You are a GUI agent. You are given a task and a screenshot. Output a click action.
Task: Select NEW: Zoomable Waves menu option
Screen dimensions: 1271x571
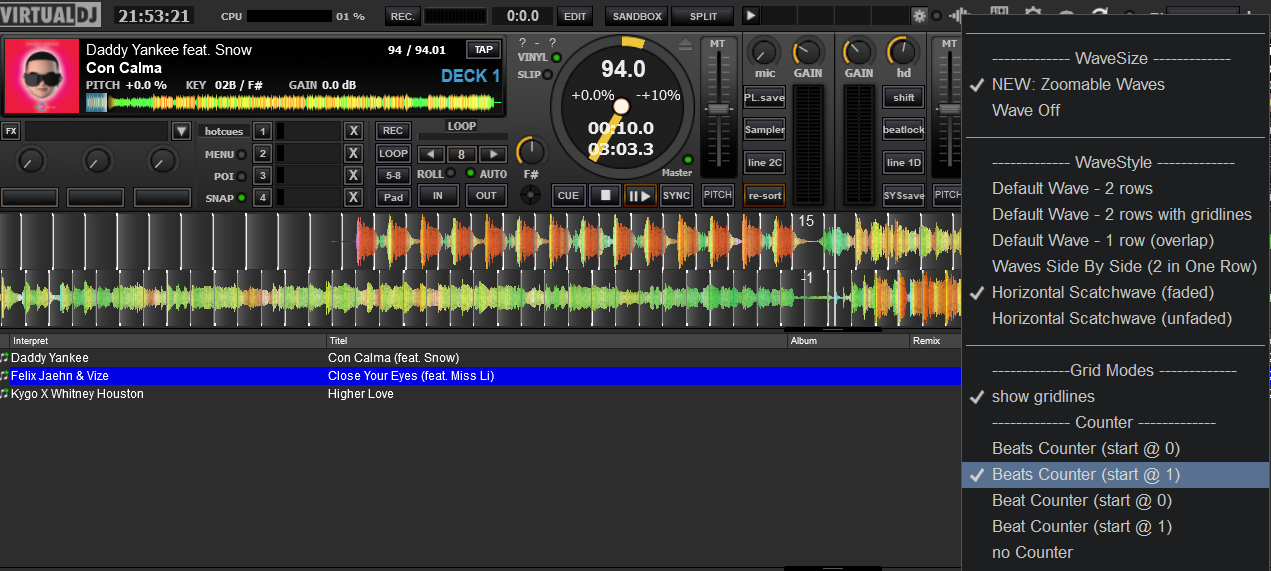1078,84
